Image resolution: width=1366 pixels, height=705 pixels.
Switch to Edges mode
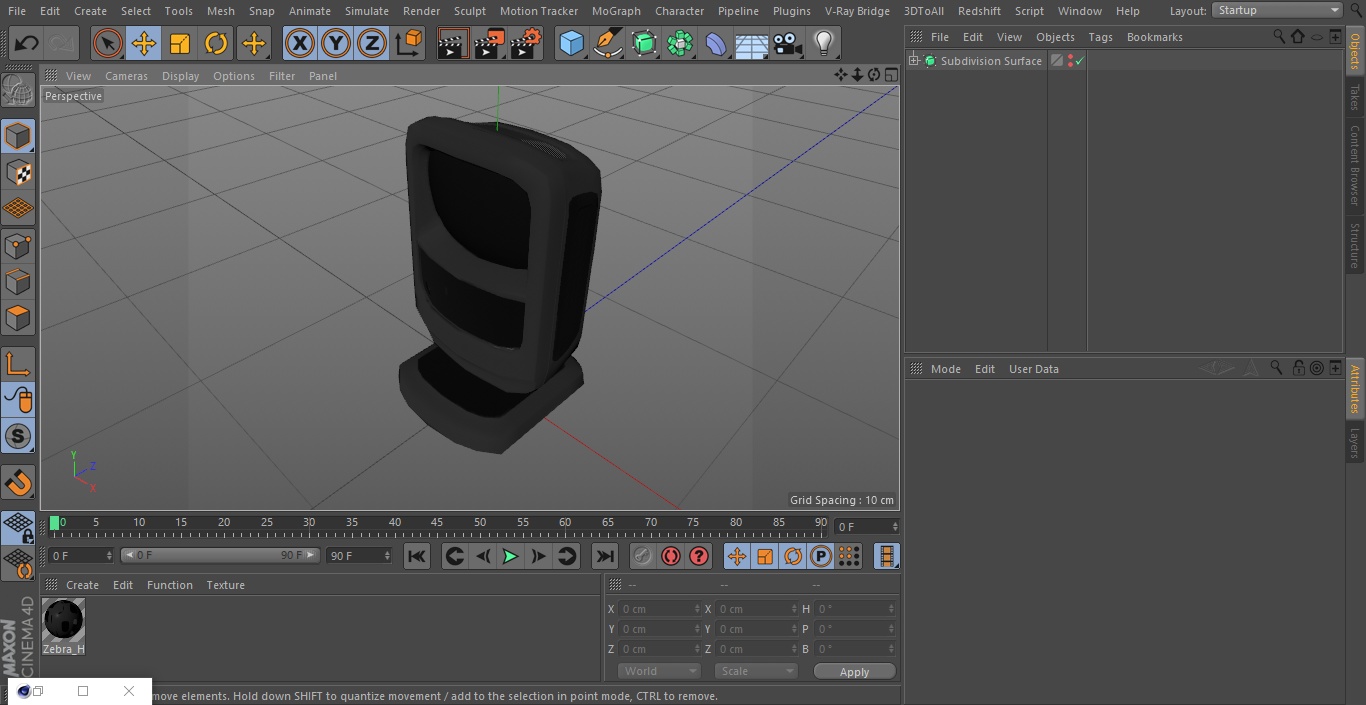tap(18, 281)
